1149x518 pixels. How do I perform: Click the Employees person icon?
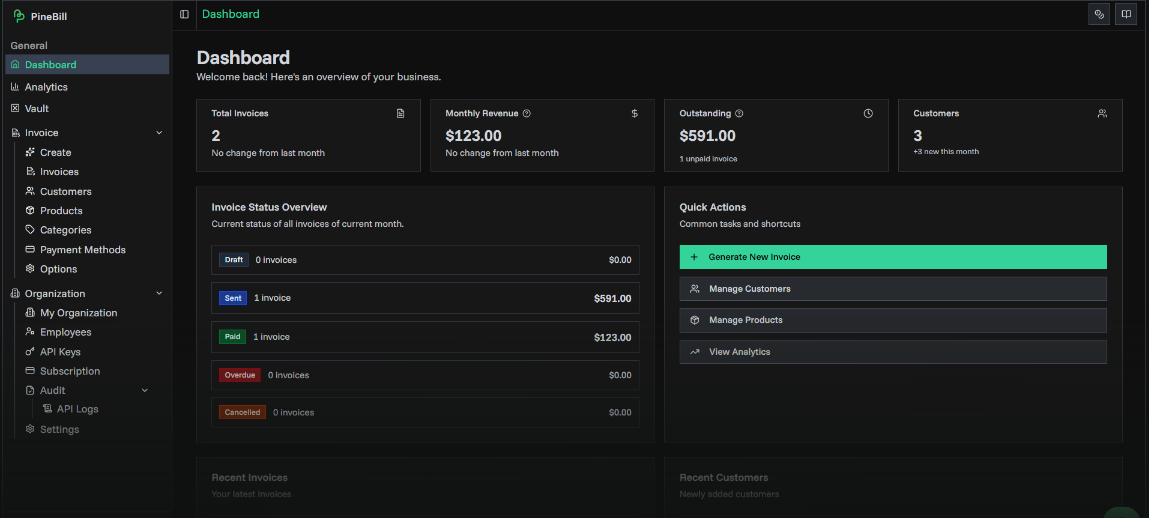coord(30,332)
